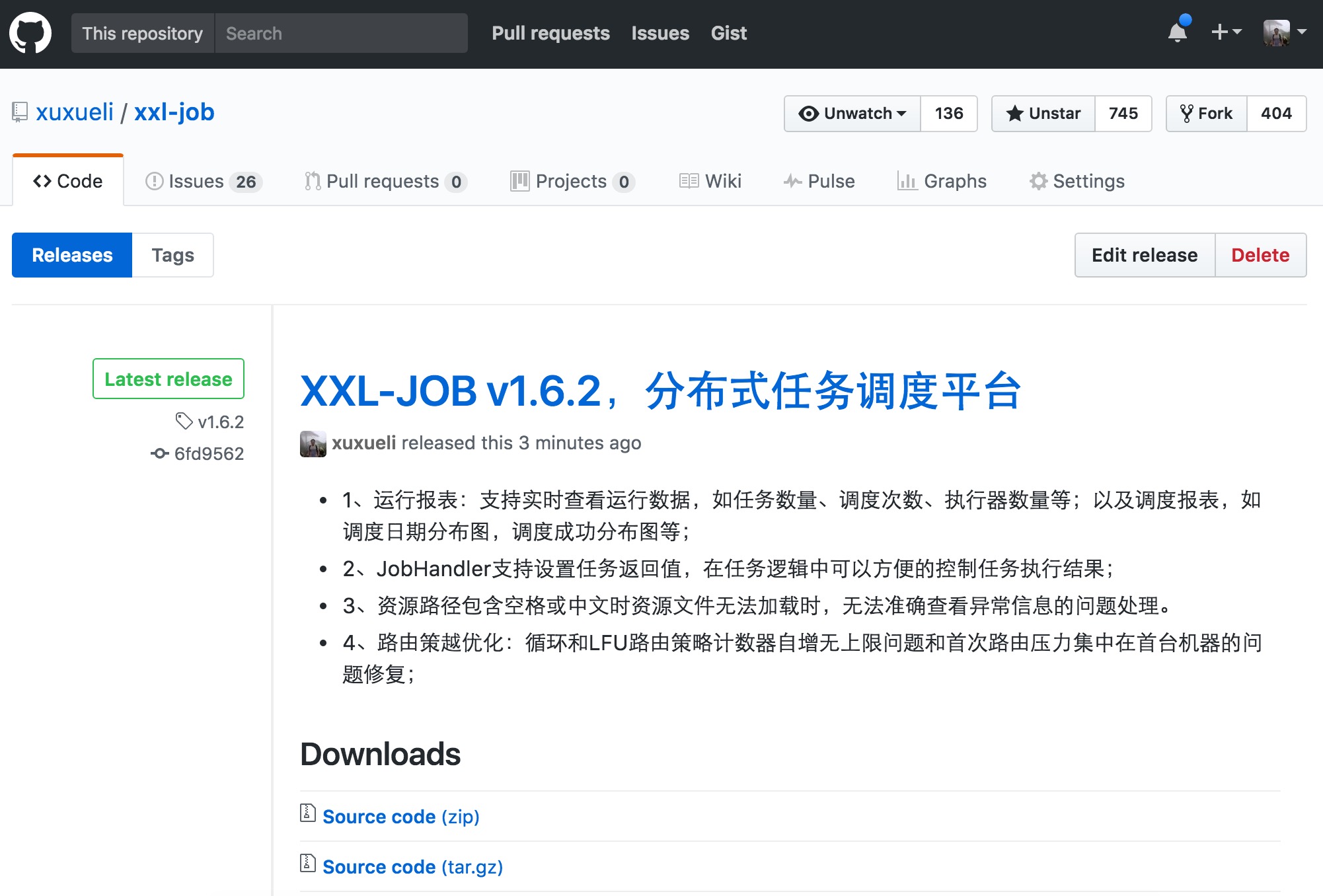This screenshot has height=896, width=1323.
Task: Delete this release
Action: (1260, 255)
